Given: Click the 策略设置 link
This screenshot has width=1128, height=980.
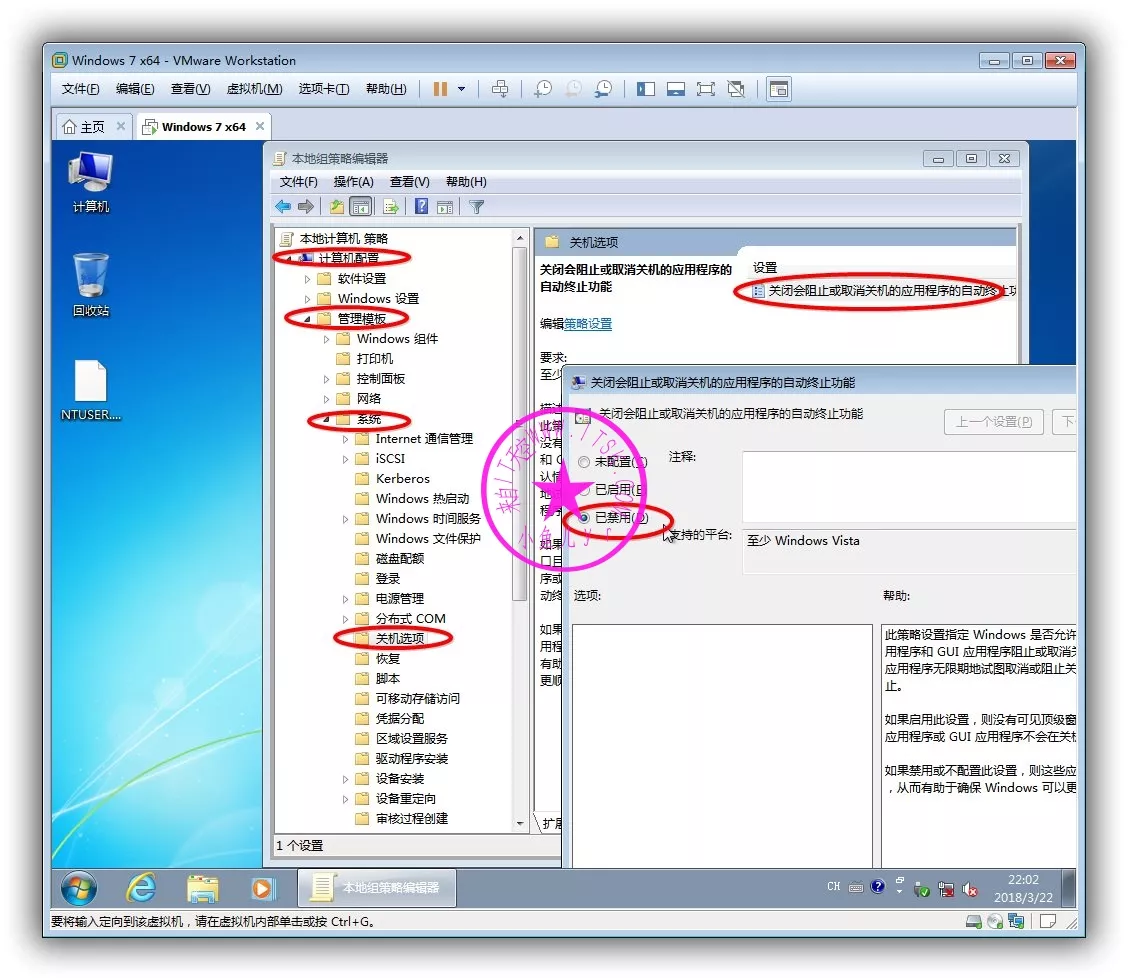Looking at the screenshot, I should 588,324.
